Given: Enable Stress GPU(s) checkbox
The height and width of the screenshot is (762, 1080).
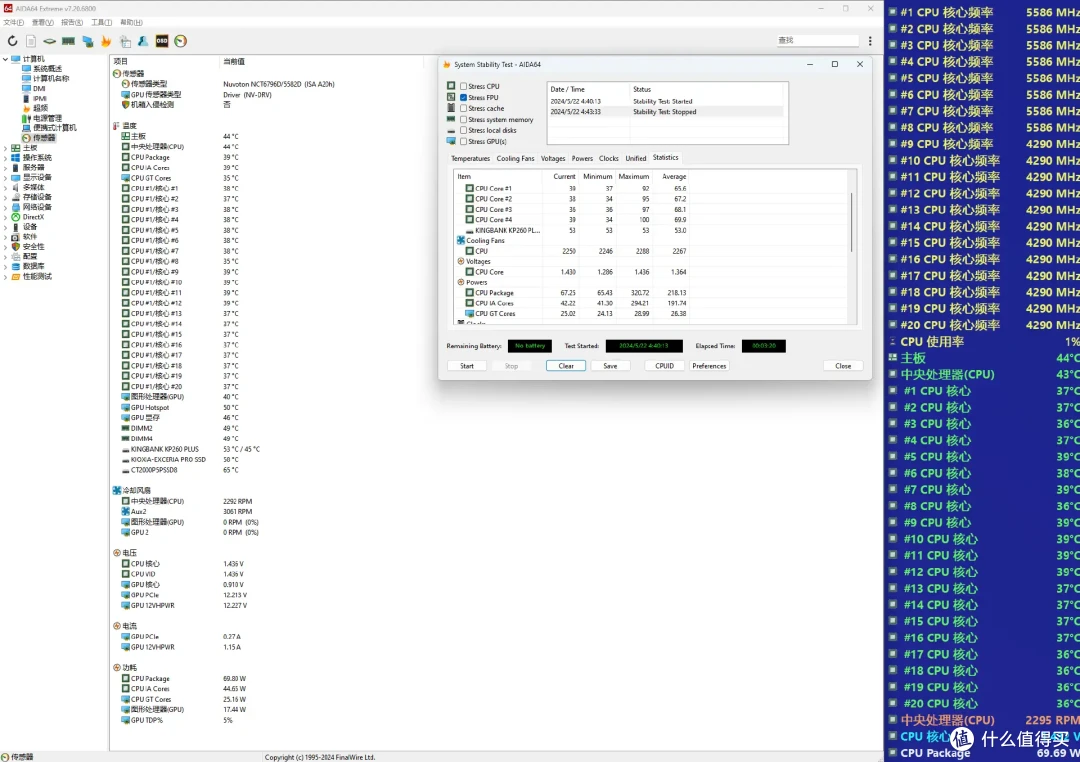Looking at the screenshot, I should pos(464,141).
